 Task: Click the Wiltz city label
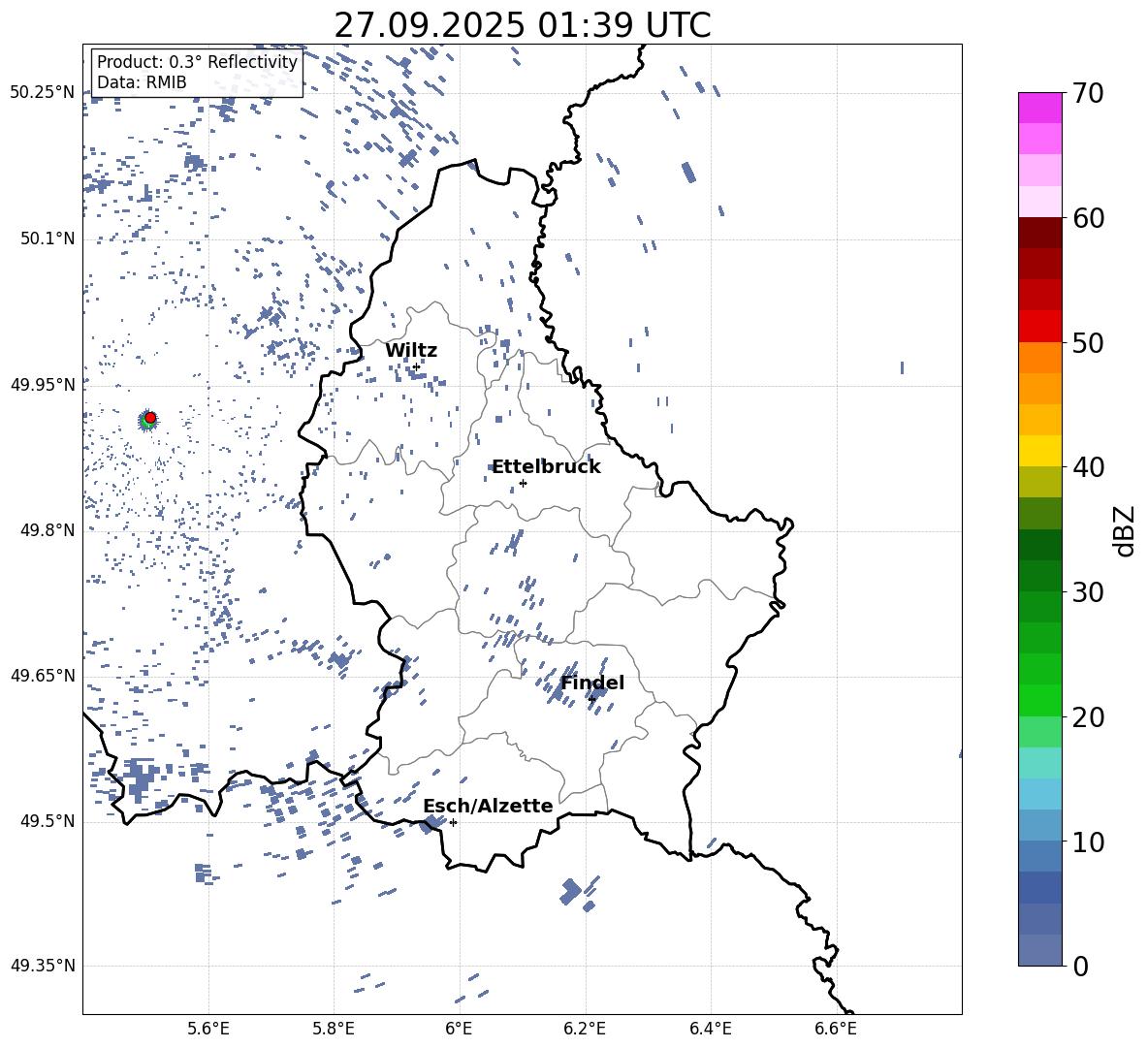pos(411,350)
